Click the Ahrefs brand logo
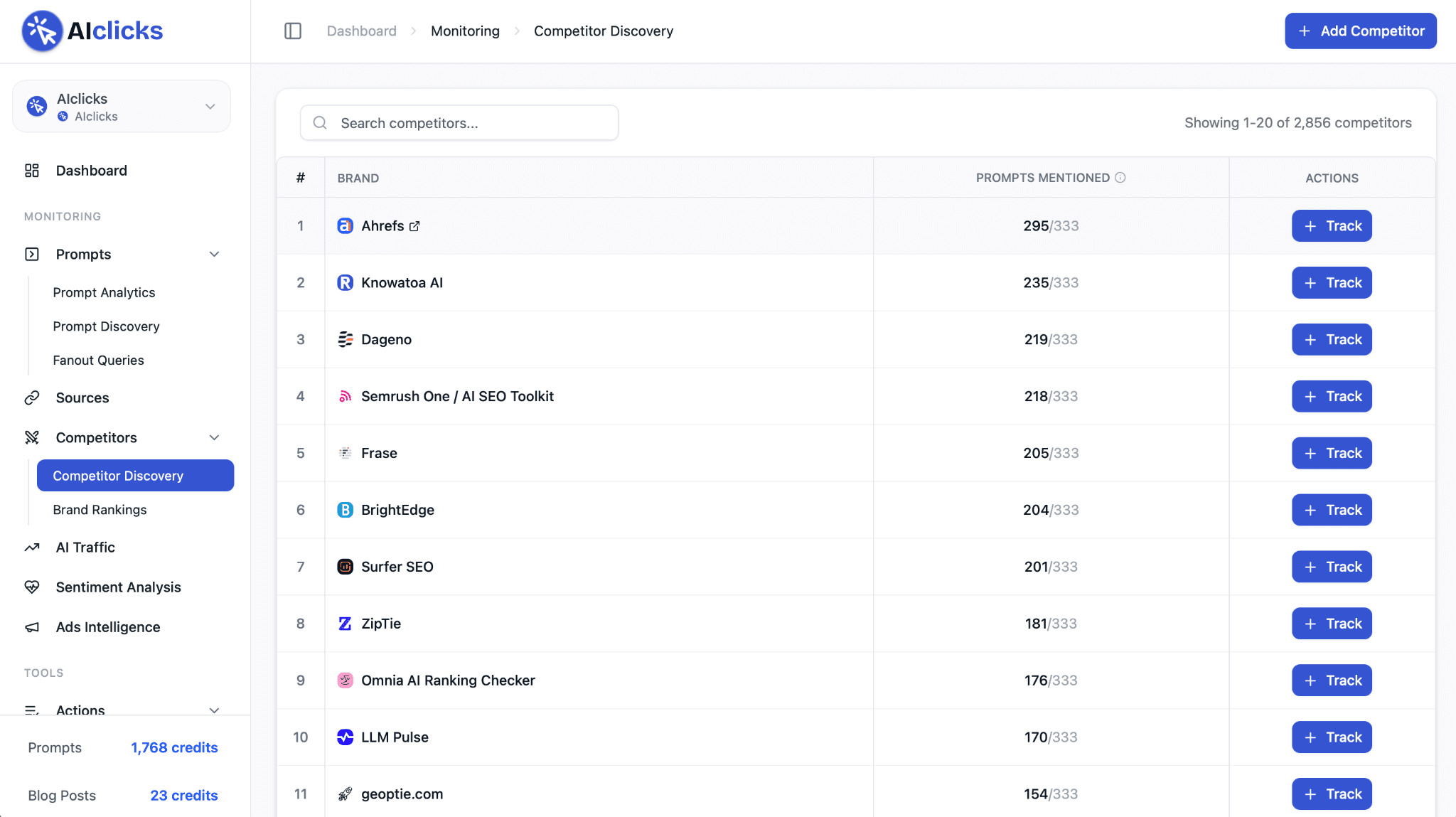This screenshot has height=817, width=1456. [x=345, y=225]
